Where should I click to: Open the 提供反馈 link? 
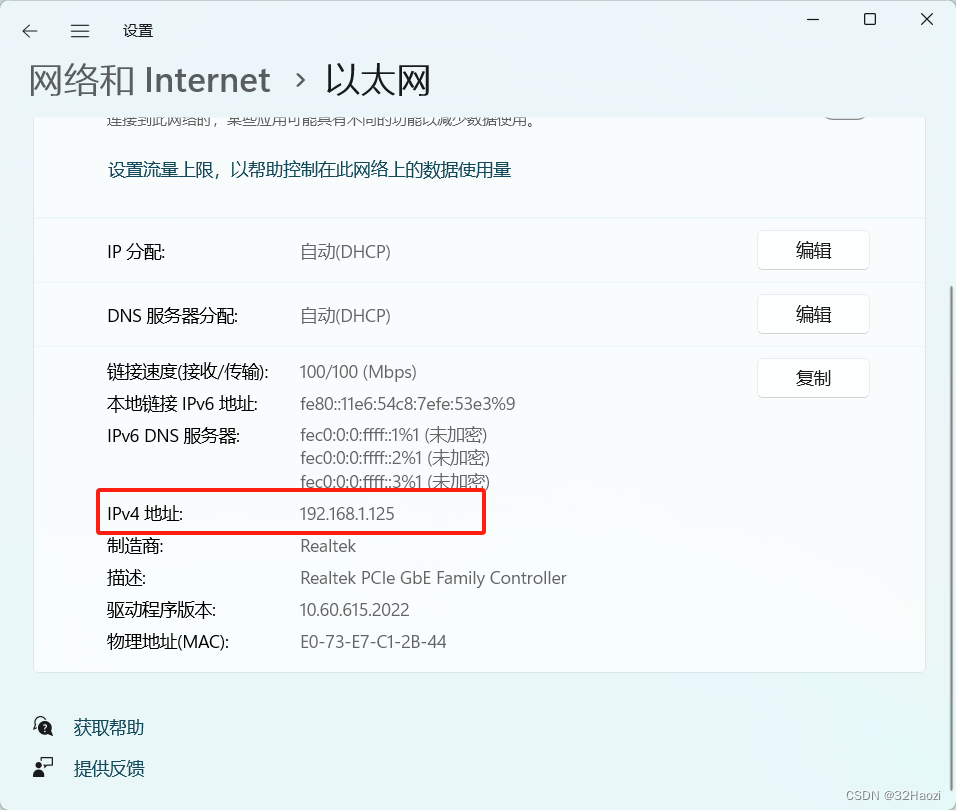pyautogui.click(x=108, y=769)
